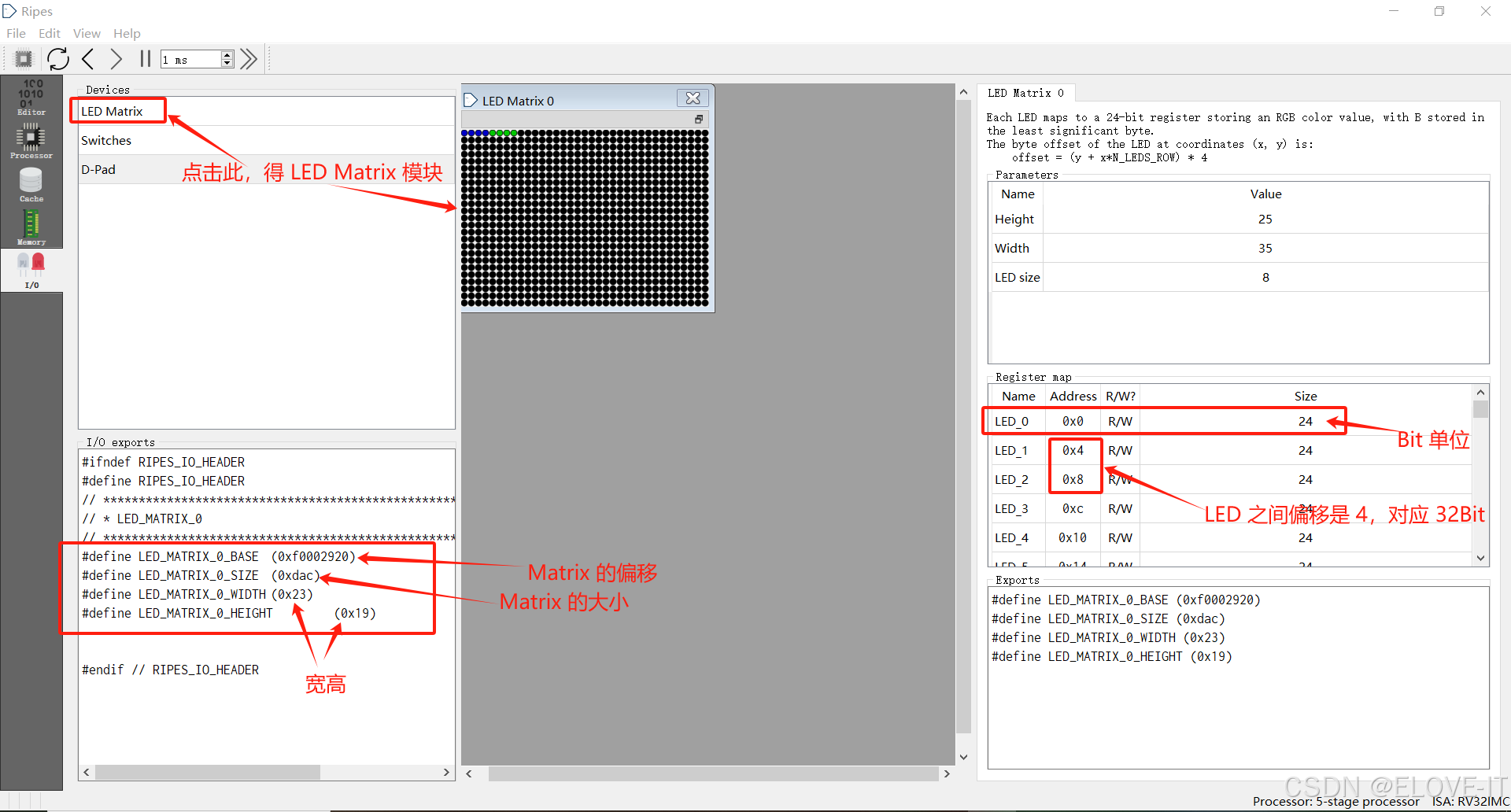
Task: Click the Width value 35
Action: [1265, 249]
